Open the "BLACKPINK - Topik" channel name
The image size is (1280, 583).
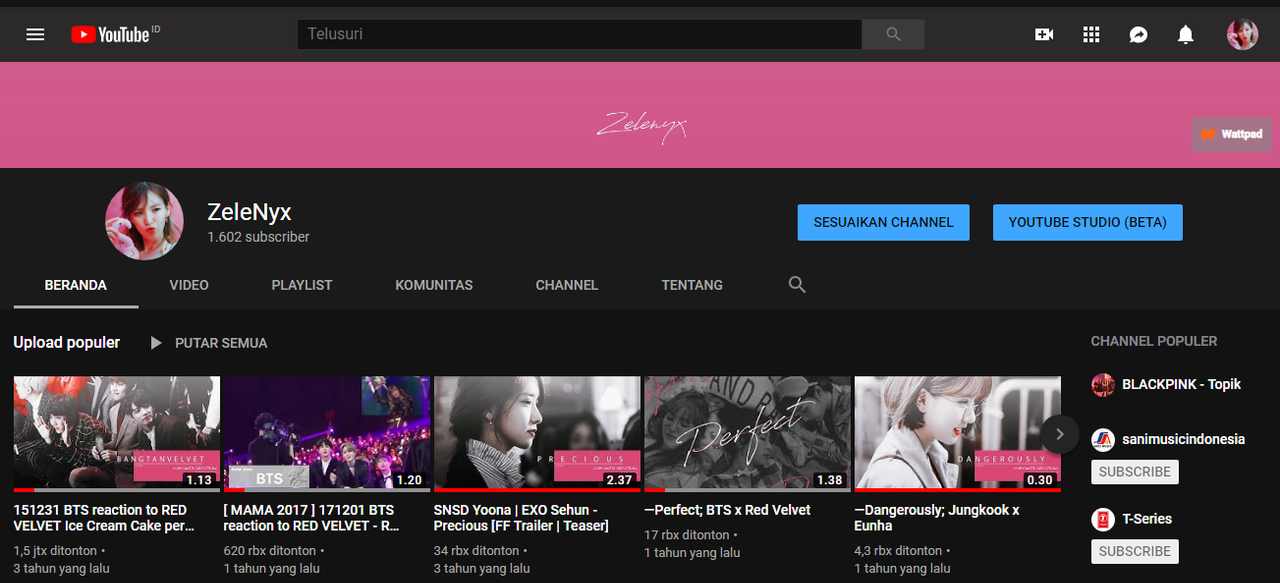[1181, 384]
